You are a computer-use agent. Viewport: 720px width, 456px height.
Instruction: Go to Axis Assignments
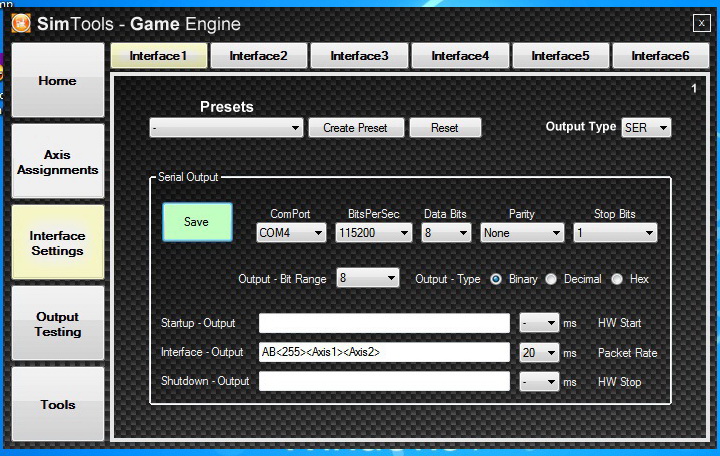point(57,162)
